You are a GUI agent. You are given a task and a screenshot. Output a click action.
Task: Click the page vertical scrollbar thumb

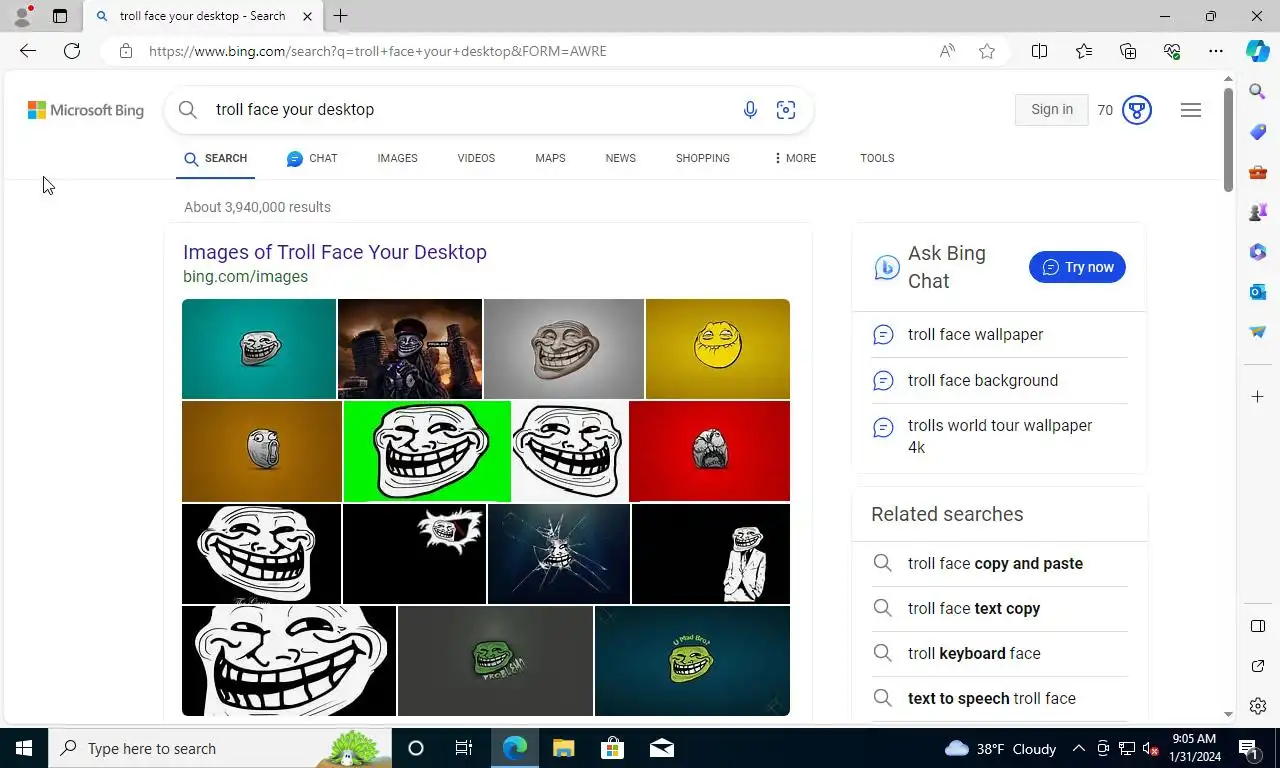1228,140
